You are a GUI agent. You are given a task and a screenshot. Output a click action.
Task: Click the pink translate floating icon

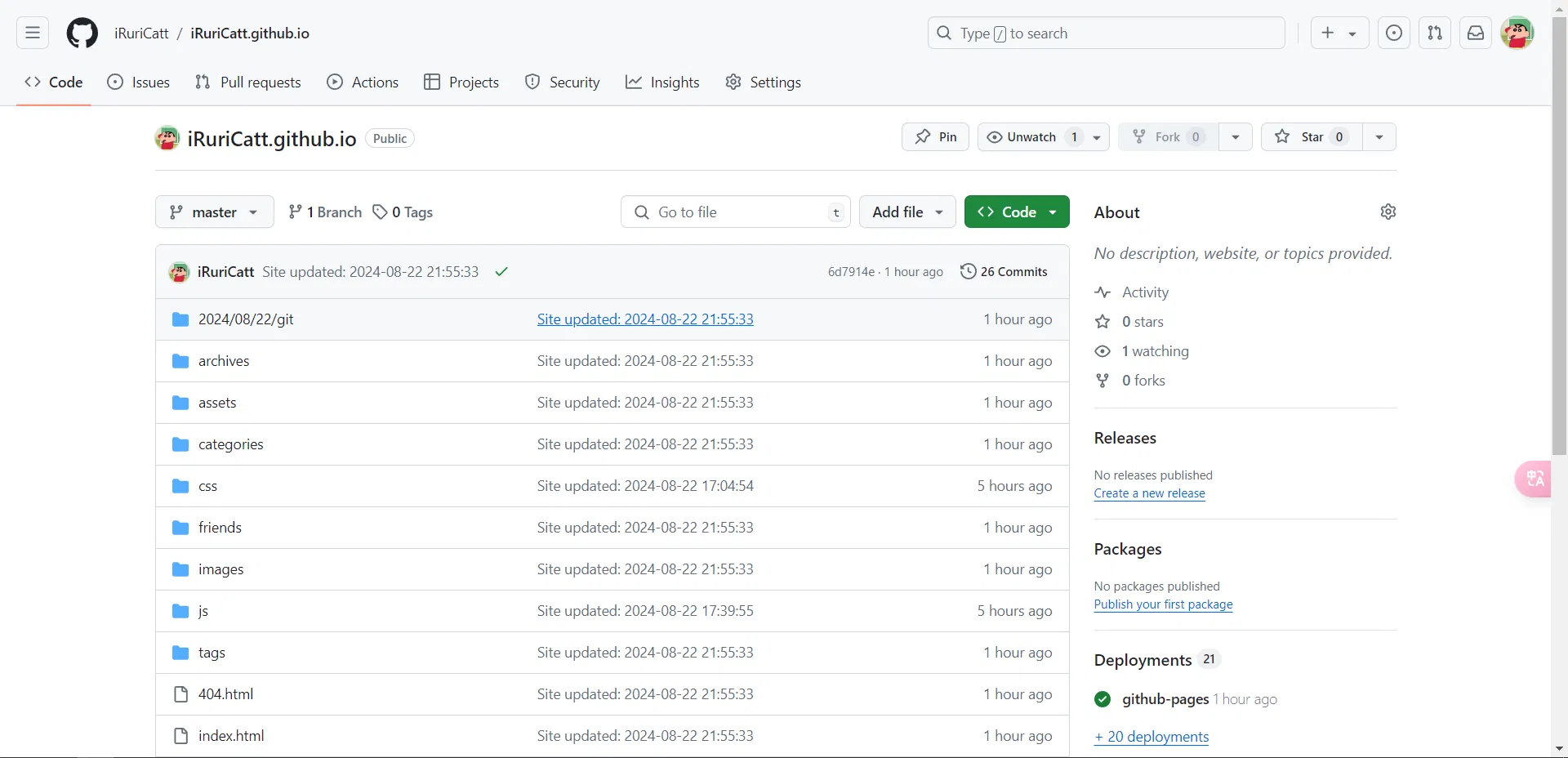coord(1534,479)
